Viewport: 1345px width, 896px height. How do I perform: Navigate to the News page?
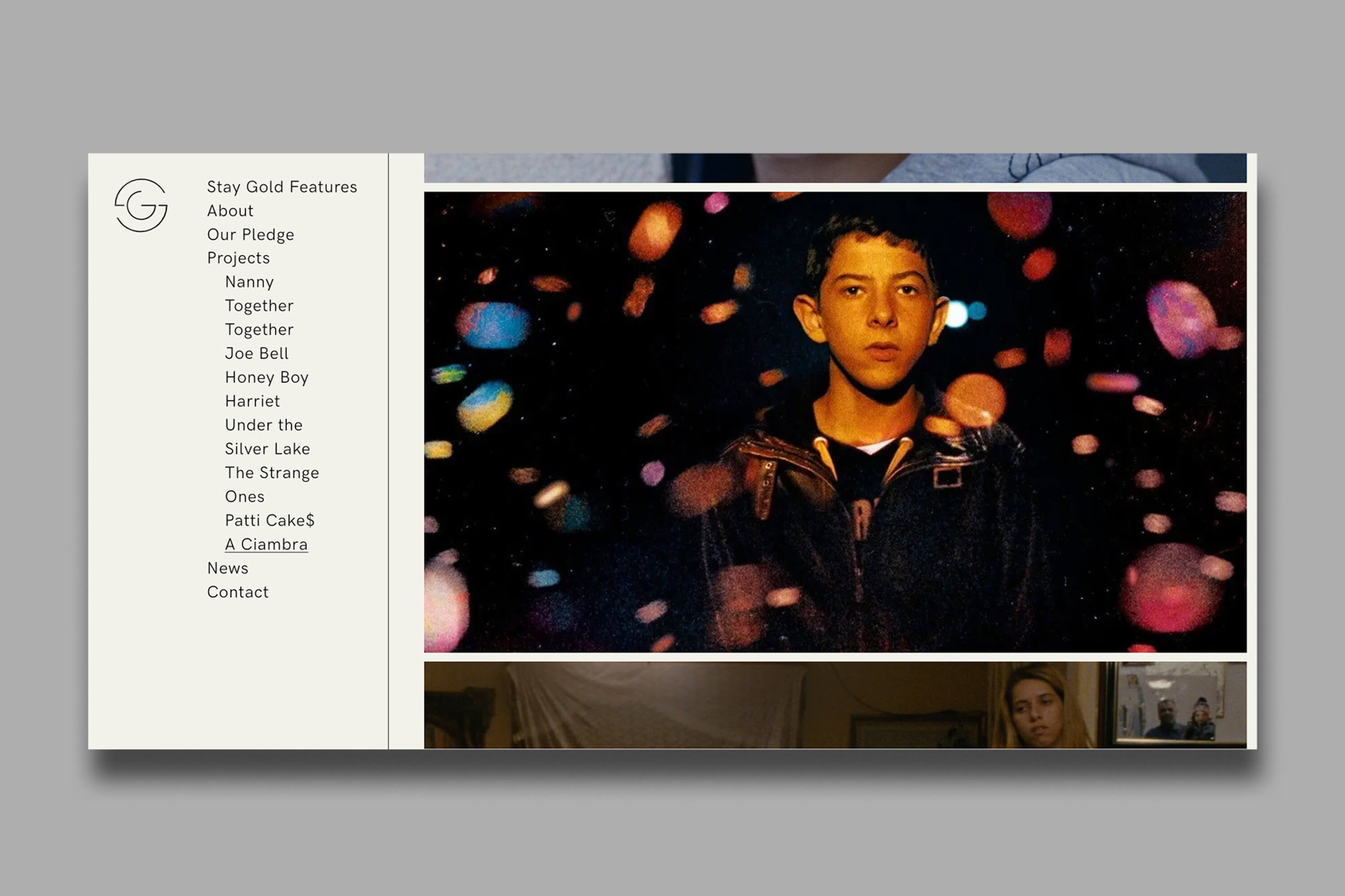coord(227,568)
